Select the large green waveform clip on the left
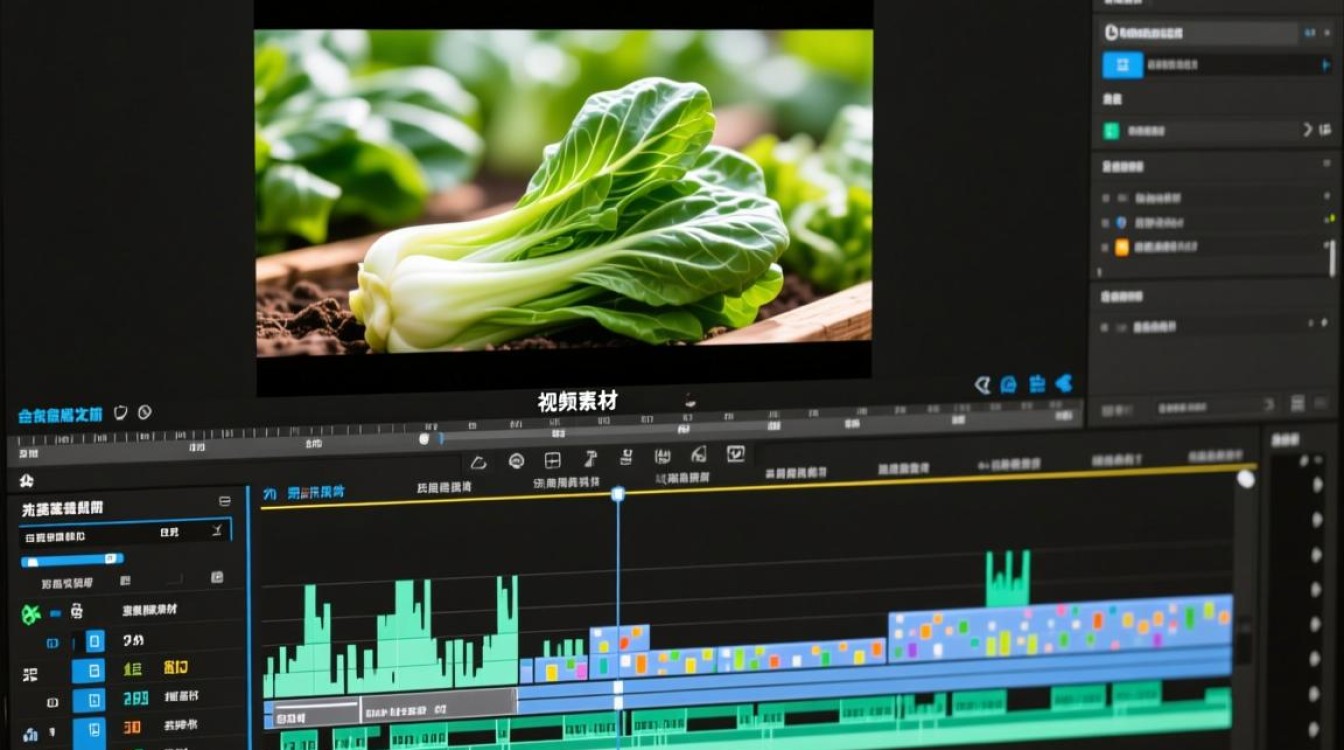Screen dimensions: 1344x750 [x=391, y=636]
